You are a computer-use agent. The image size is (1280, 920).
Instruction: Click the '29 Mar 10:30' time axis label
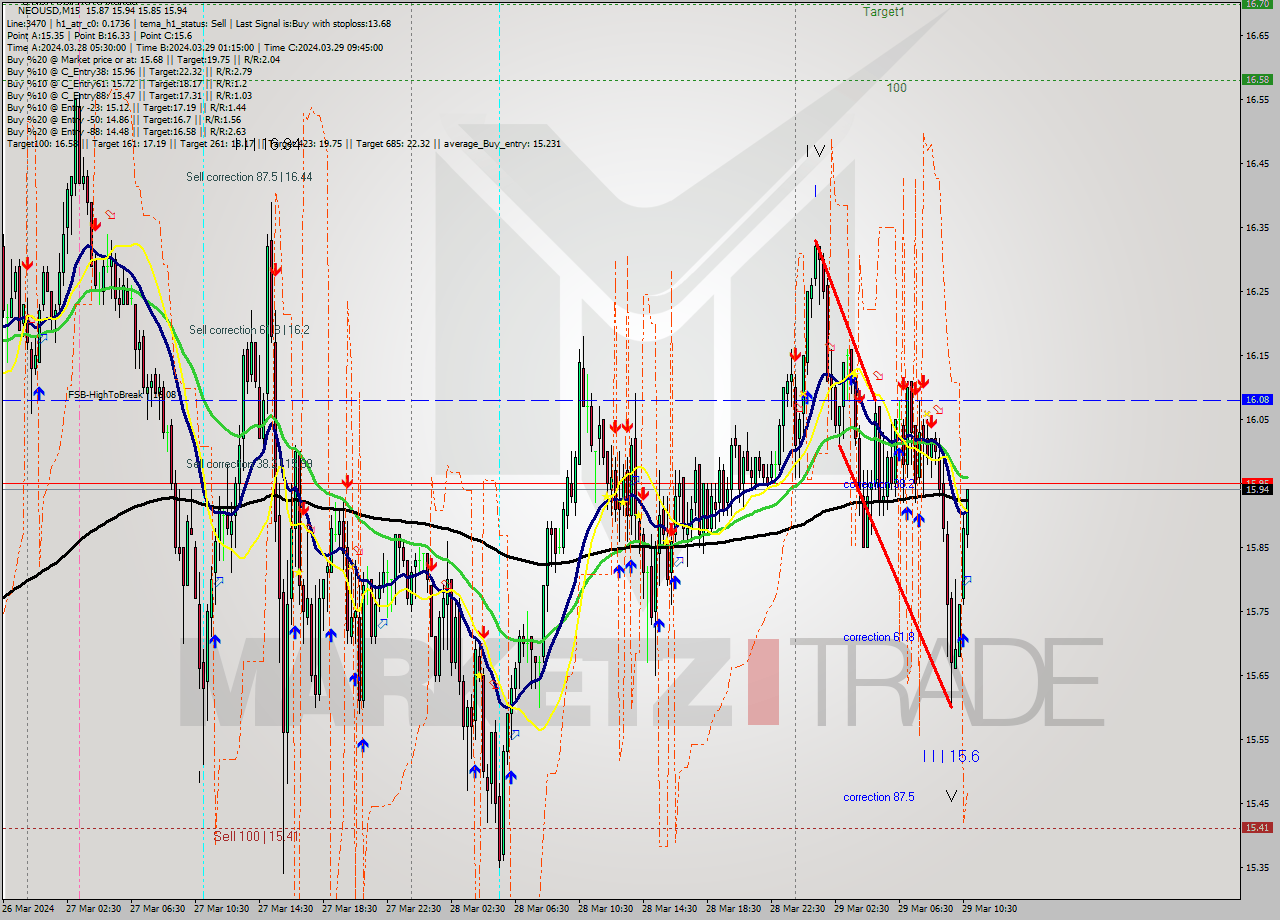[989, 909]
